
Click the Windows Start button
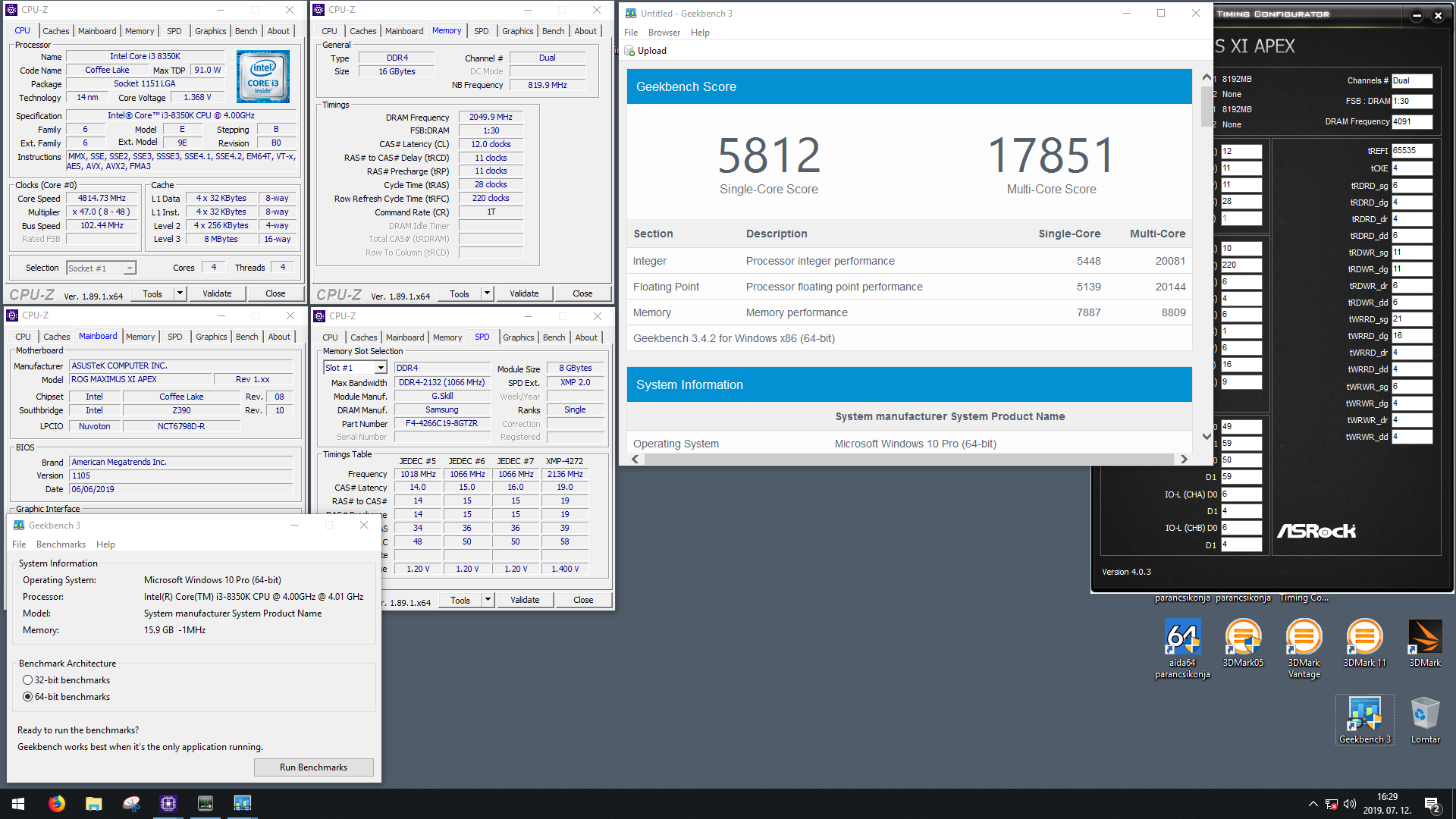(x=18, y=804)
